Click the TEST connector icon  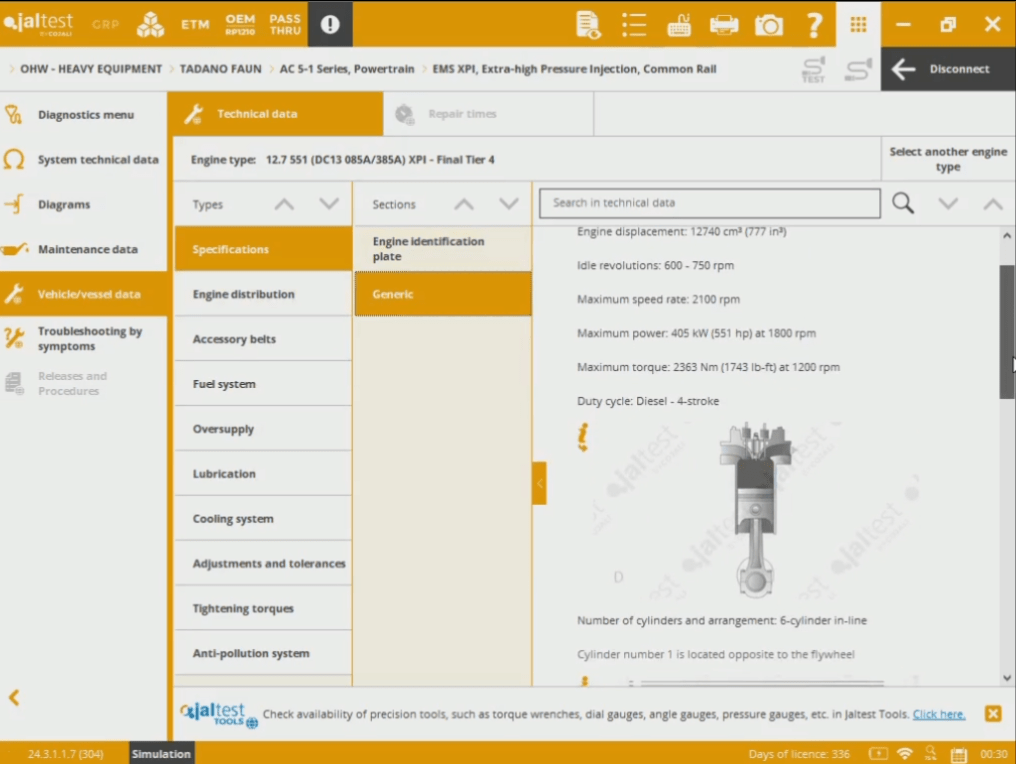pos(813,69)
